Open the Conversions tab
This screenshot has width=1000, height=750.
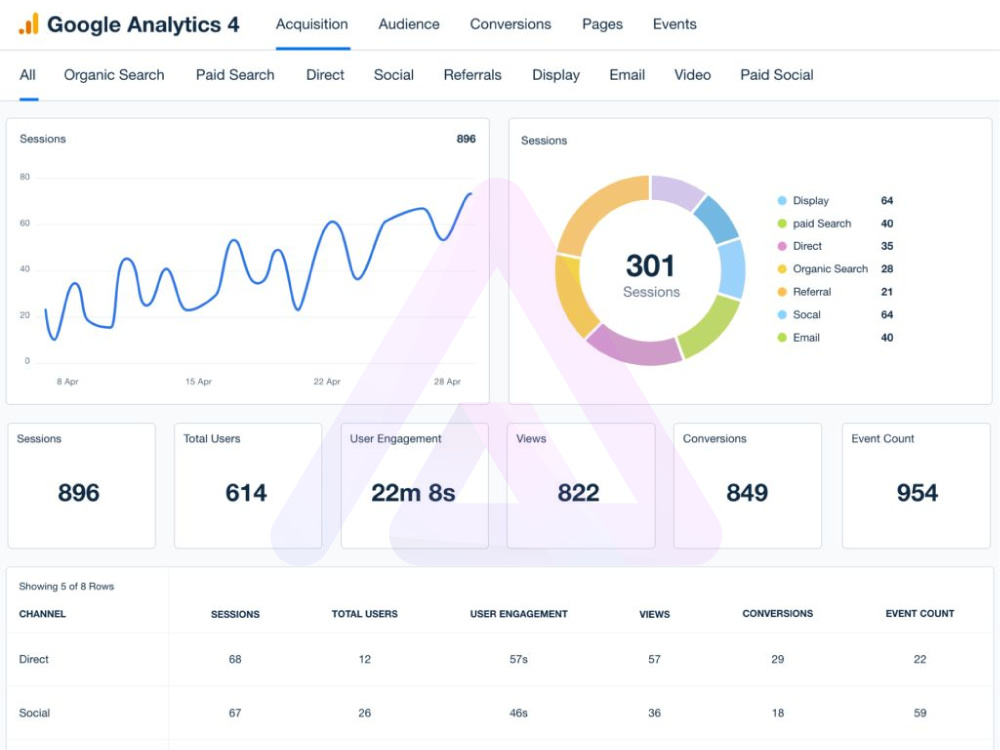[x=510, y=24]
